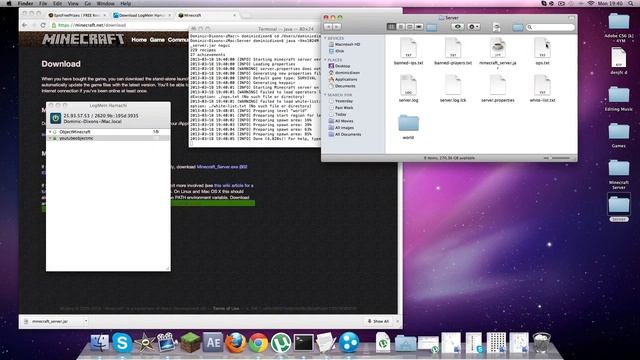Click the Finder search field
The height and width of the screenshot is (360, 640).
point(550,27)
